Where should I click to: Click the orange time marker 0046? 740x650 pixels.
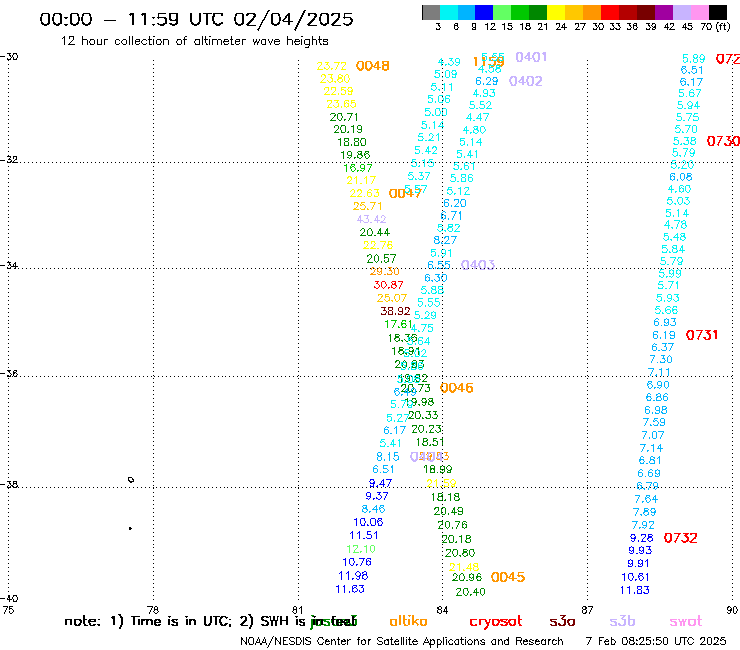[x=456, y=388]
